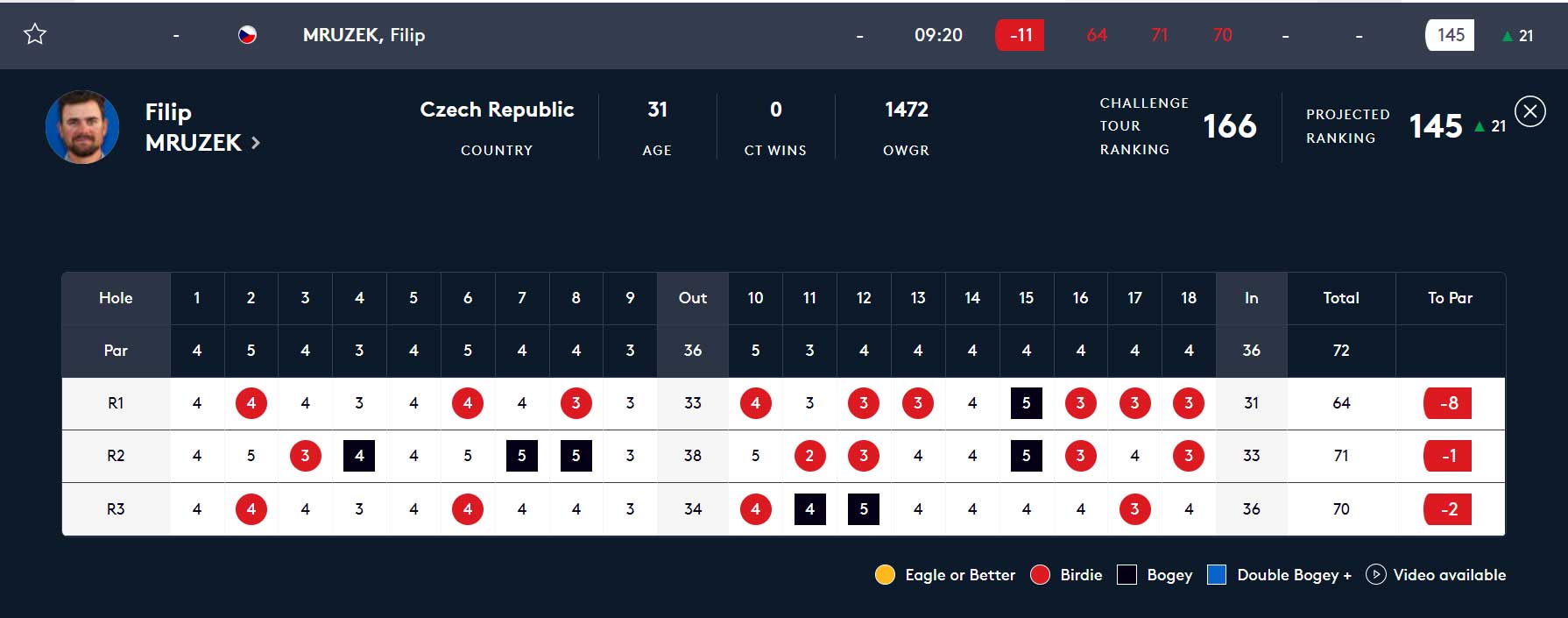Click the Czech Republic flag icon
Image resolution: width=1568 pixels, height=618 pixels.
tap(248, 35)
